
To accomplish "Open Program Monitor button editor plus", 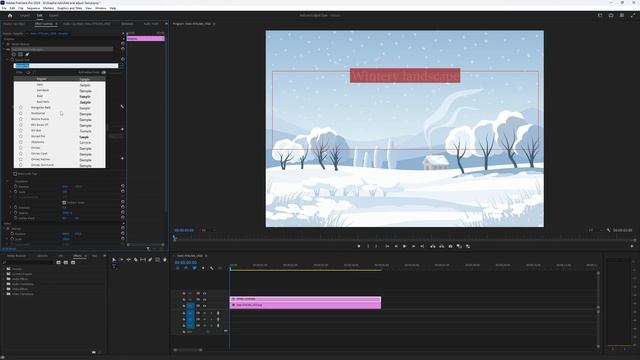I will point(632,246).
